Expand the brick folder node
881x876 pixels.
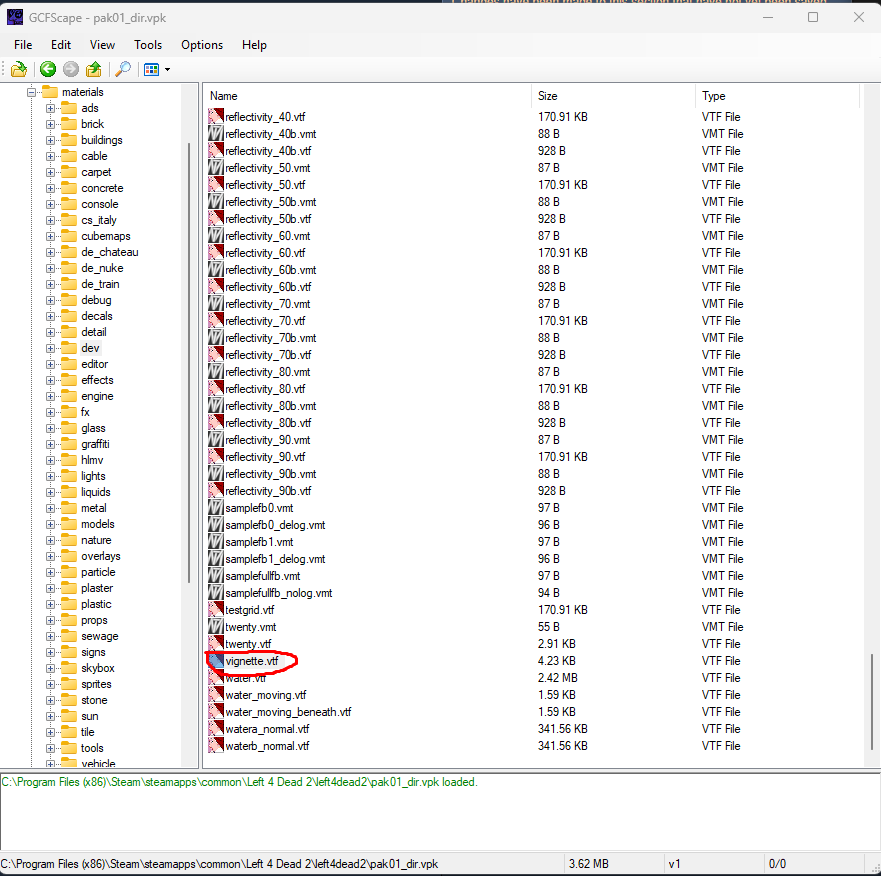click(x=51, y=124)
